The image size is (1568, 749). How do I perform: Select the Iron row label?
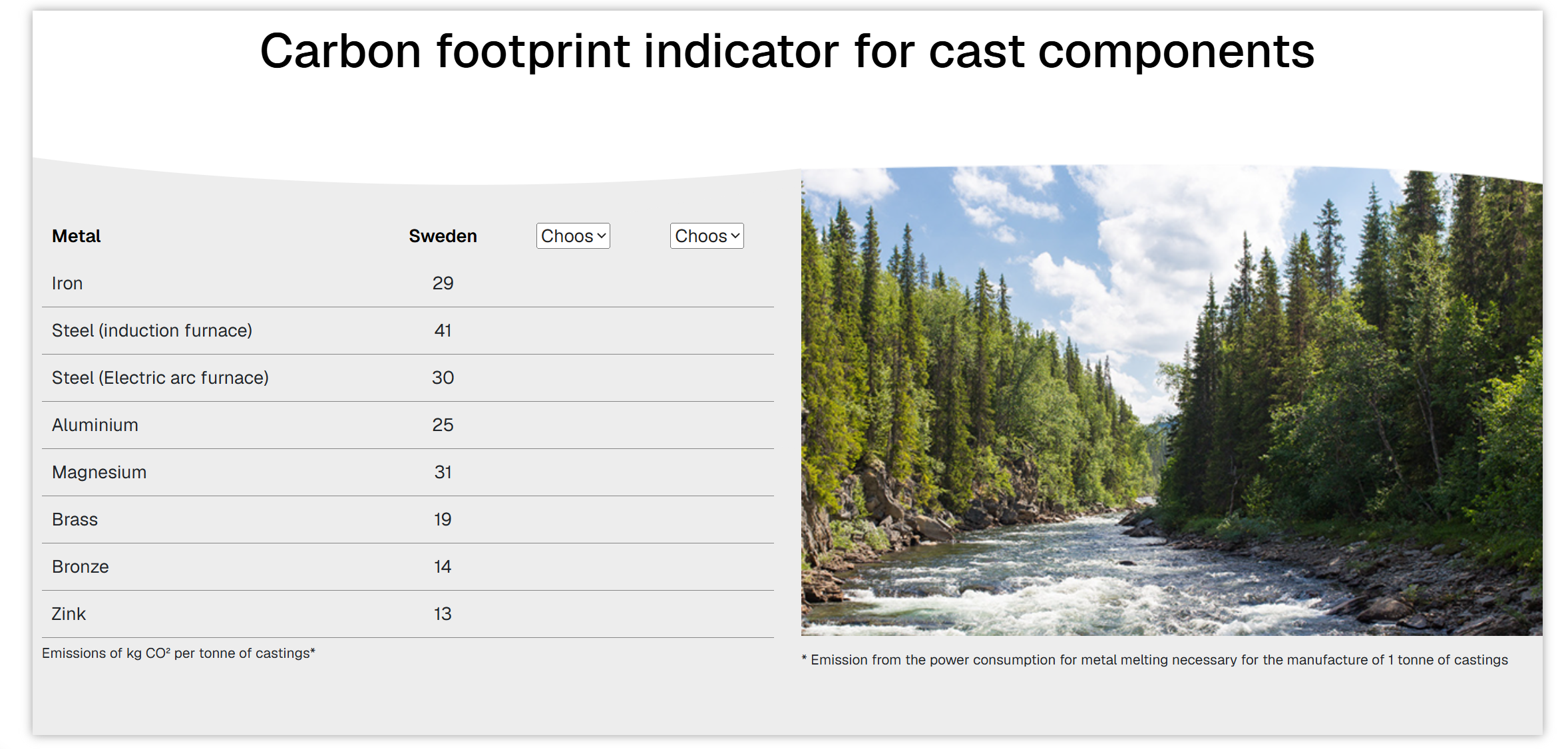click(x=67, y=283)
